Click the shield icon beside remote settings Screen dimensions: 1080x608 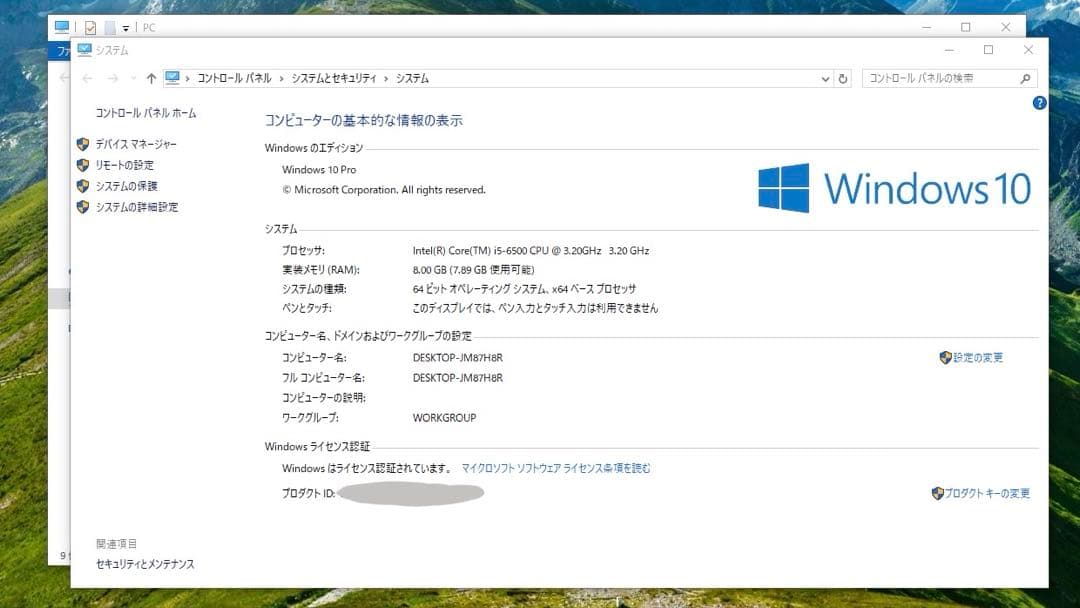click(x=83, y=165)
